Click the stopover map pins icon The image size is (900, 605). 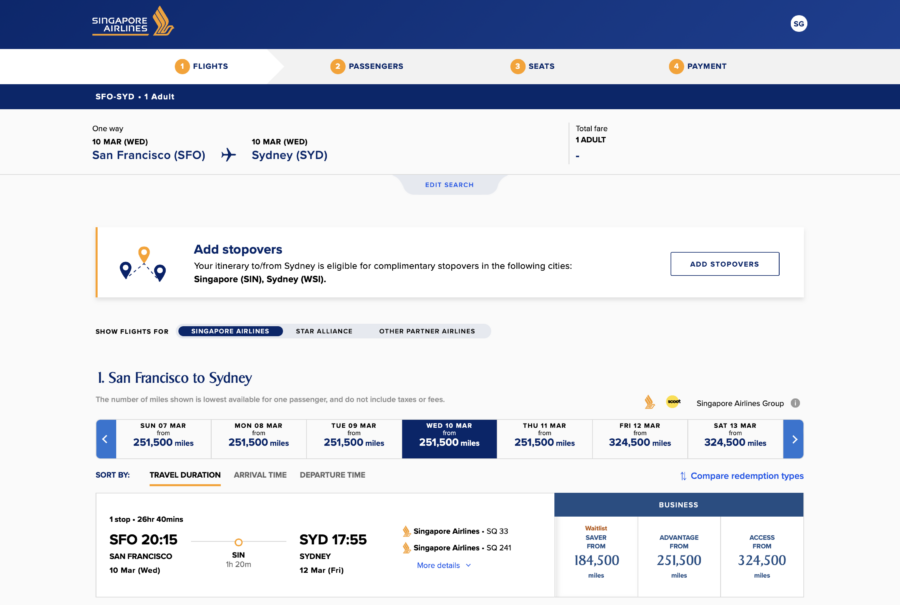pos(143,263)
